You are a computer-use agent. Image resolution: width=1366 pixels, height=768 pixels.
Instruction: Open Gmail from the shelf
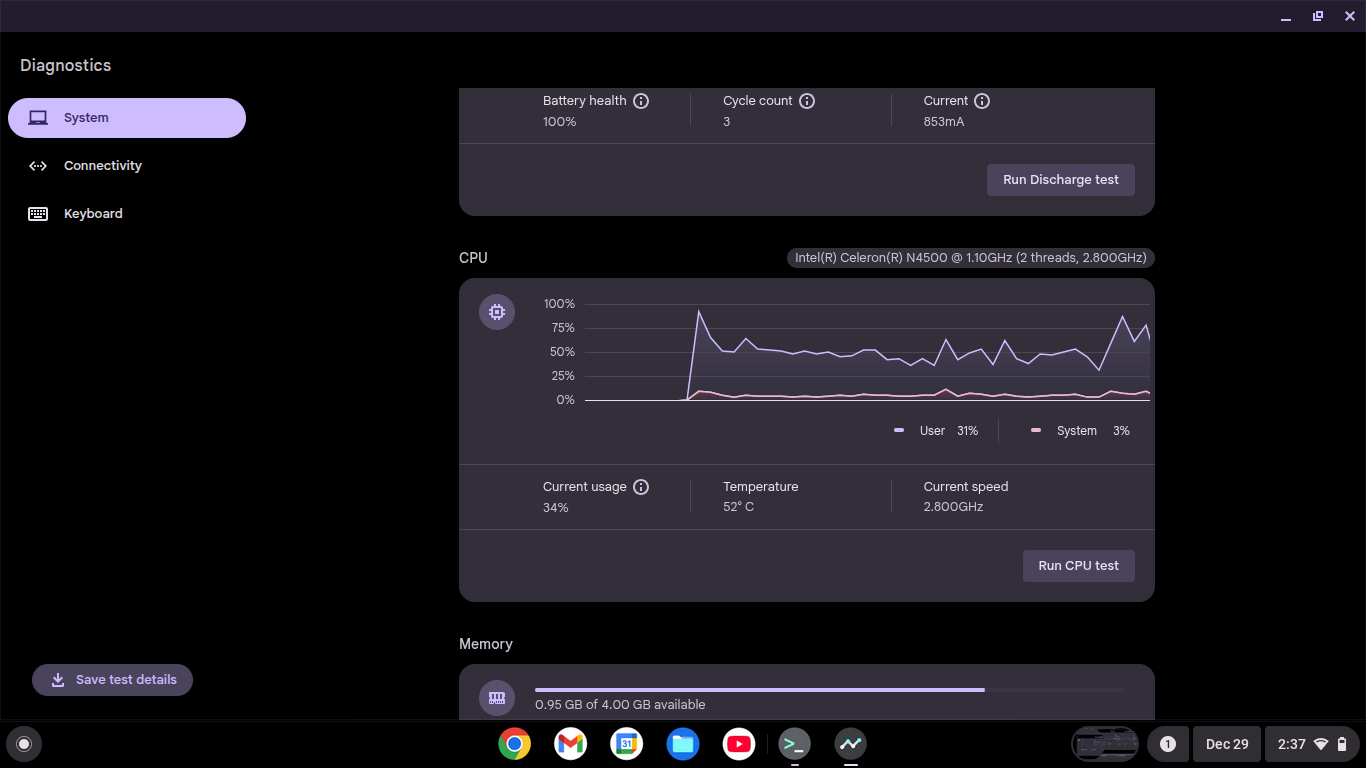click(x=571, y=744)
